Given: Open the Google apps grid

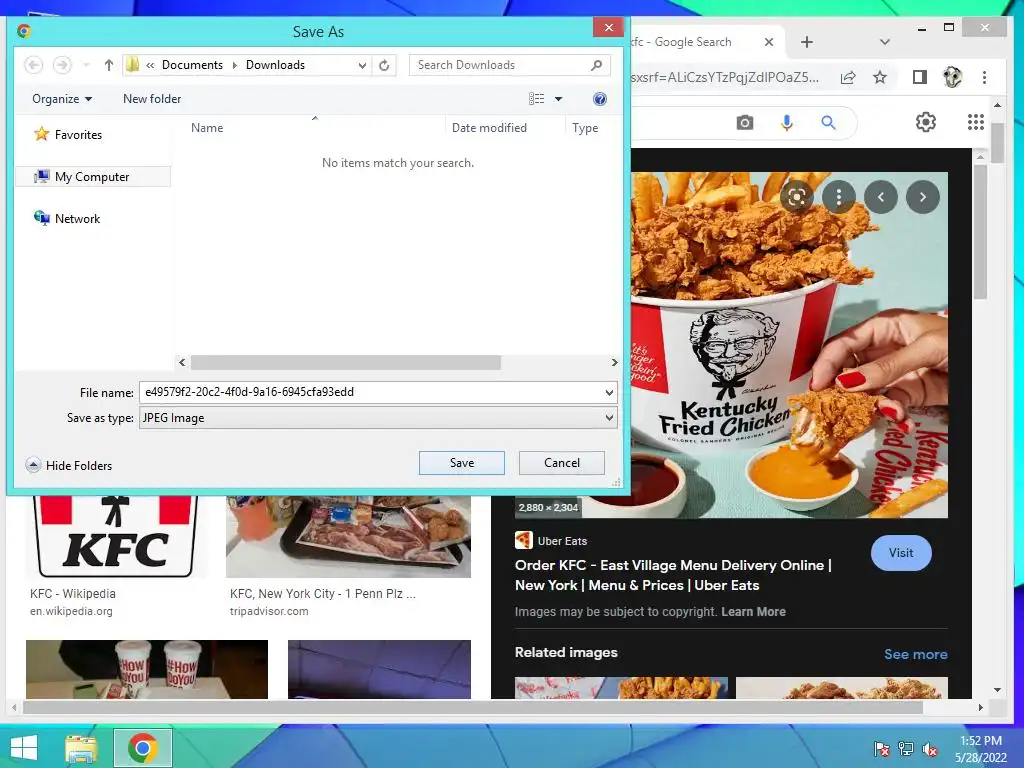Looking at the screenshot, I should click(976, 122).
